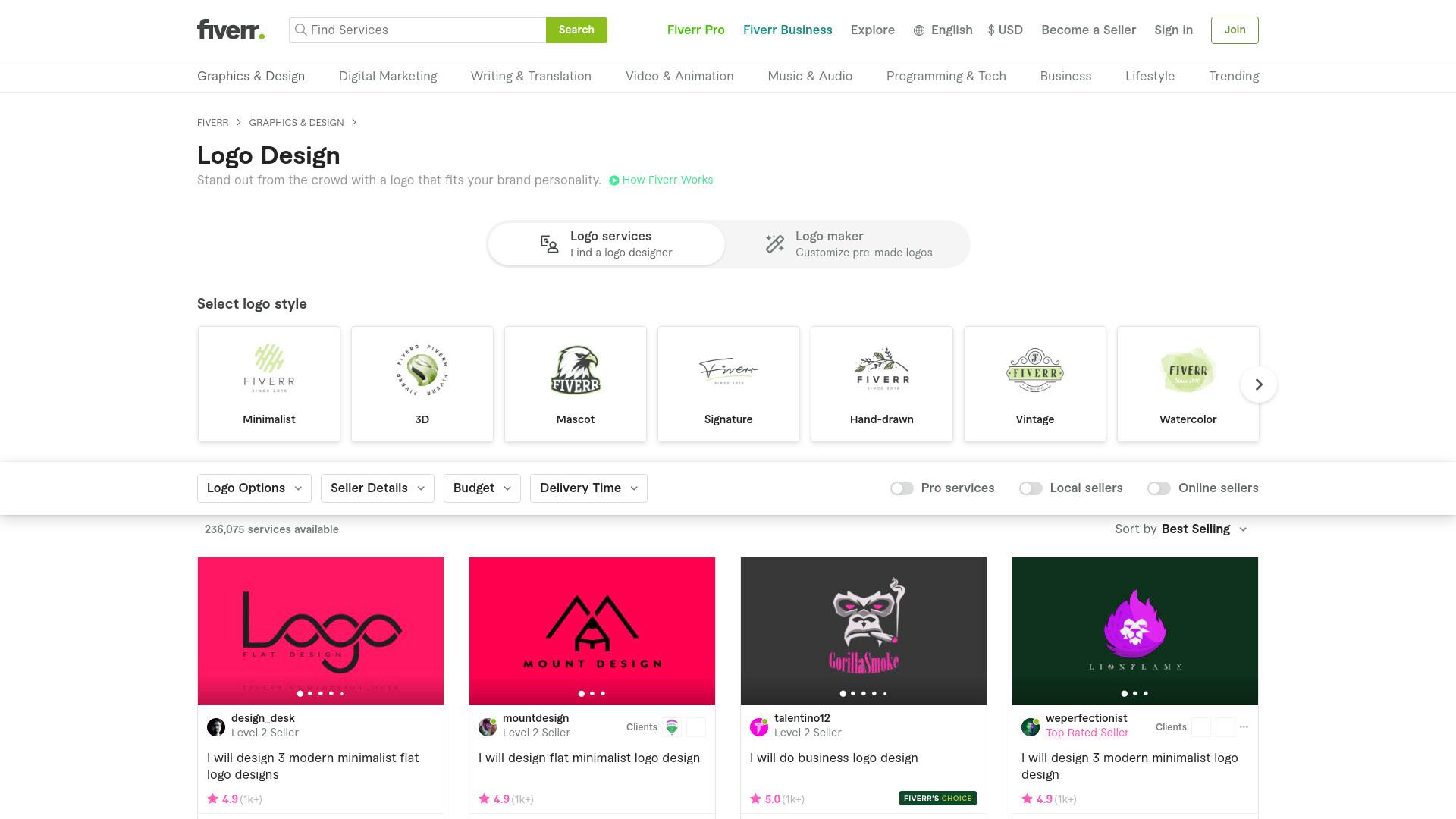Image resolution: width=1456 pixels, height=819 pixels.
Task: Select the 3D logo style icon
Action: 422,369
